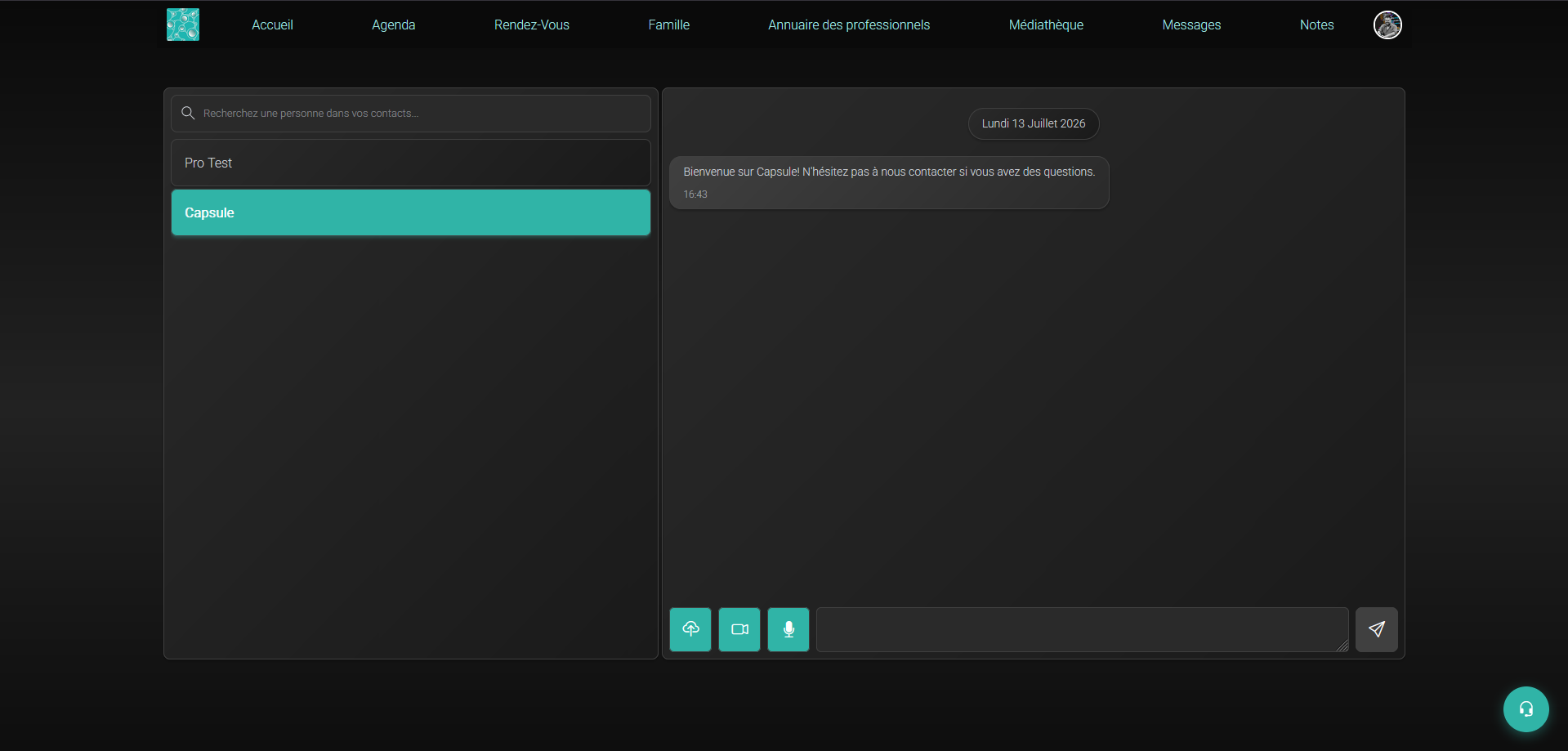1568x751 pixels.
Task: Click the 'Lundi 13 Juillet 2026' date badge
Action: click(x=1034, y=123)
